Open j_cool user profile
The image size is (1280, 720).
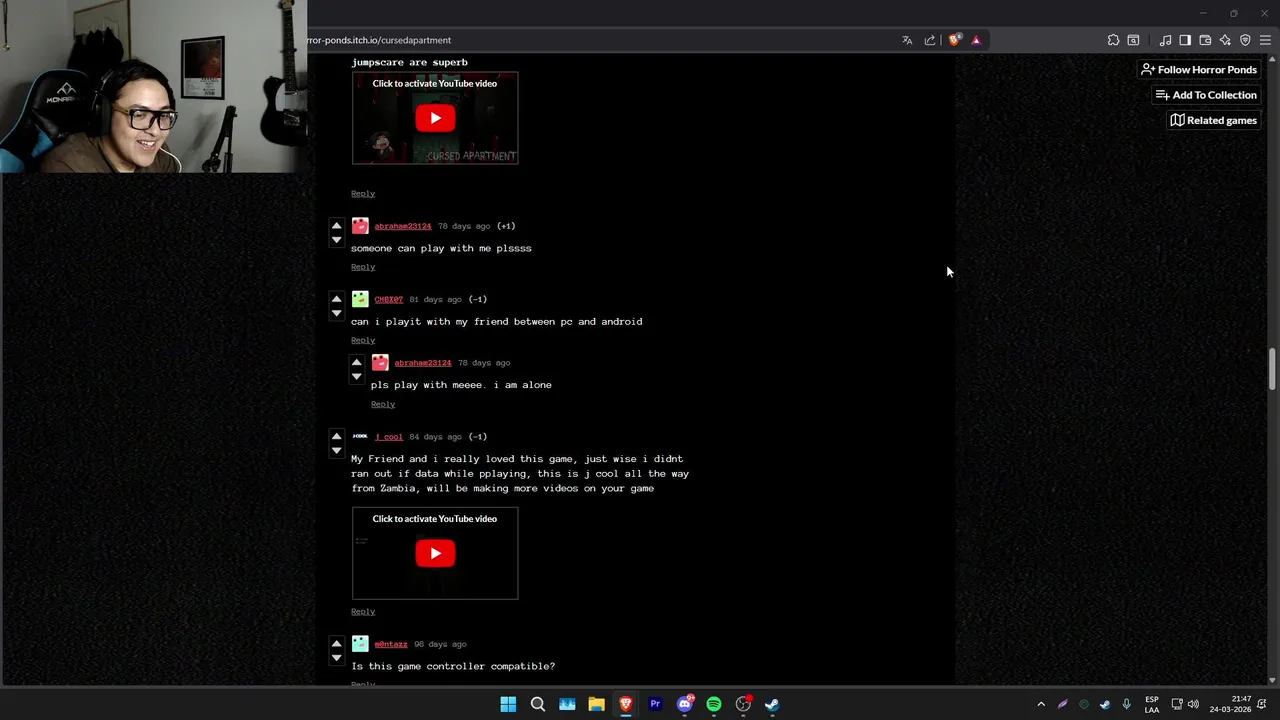click(389, 437)
